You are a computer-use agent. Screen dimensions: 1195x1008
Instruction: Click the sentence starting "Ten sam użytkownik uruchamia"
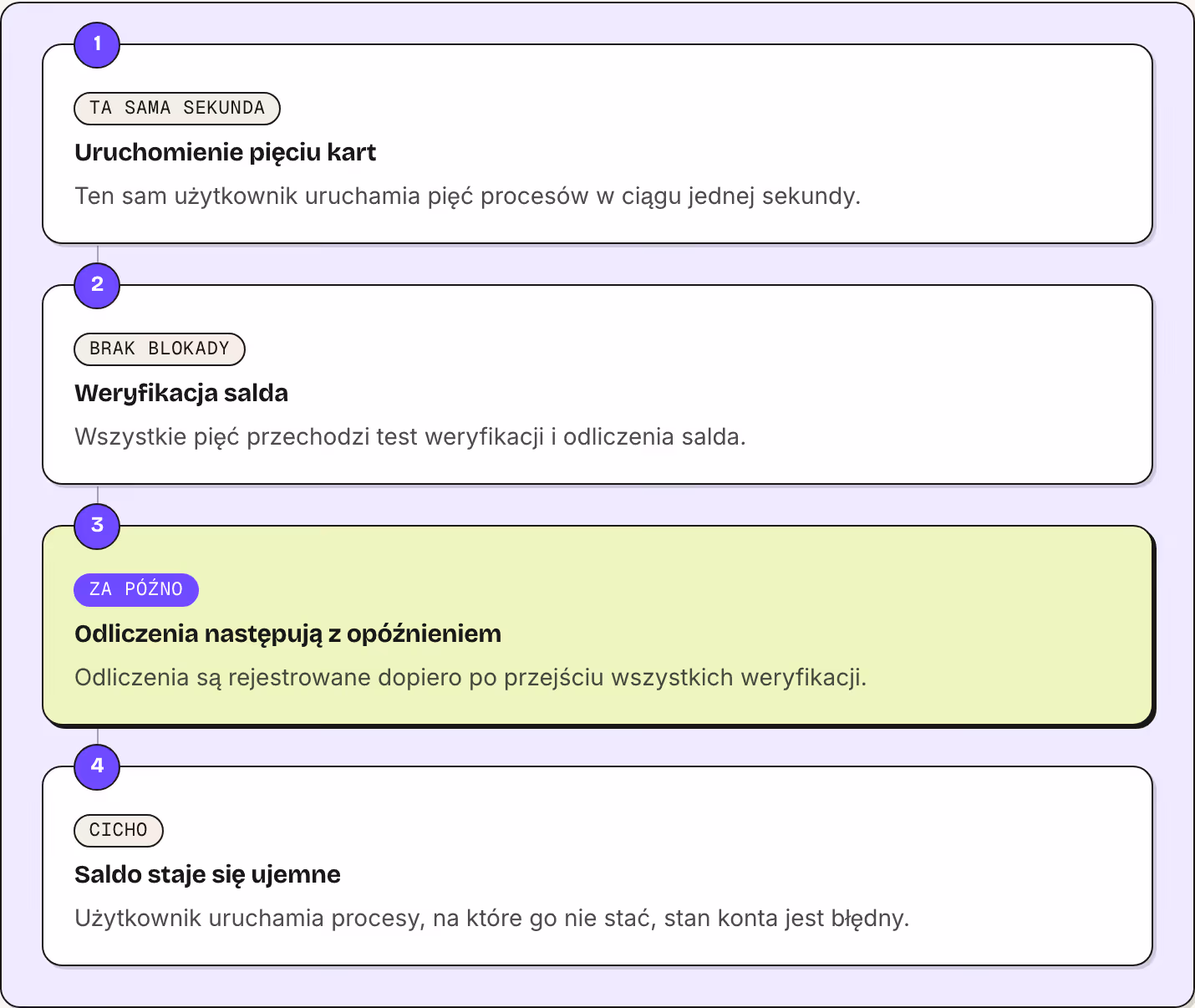tap(468, 196)
